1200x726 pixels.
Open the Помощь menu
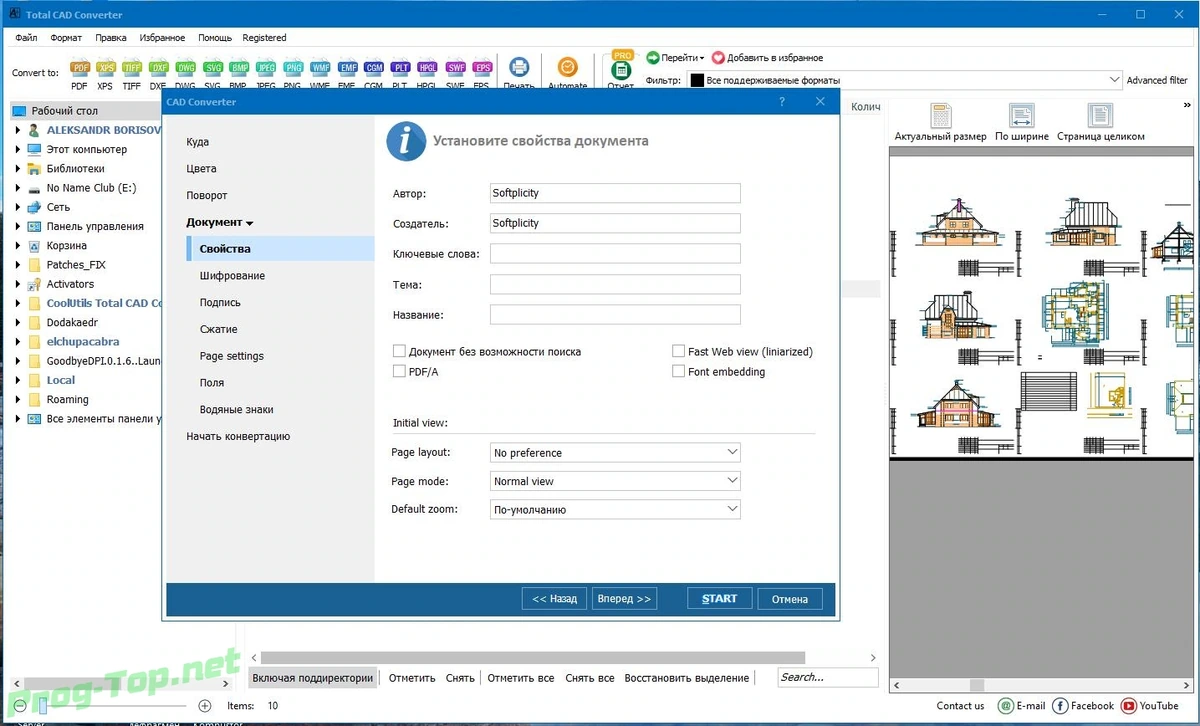click(215, 38)
